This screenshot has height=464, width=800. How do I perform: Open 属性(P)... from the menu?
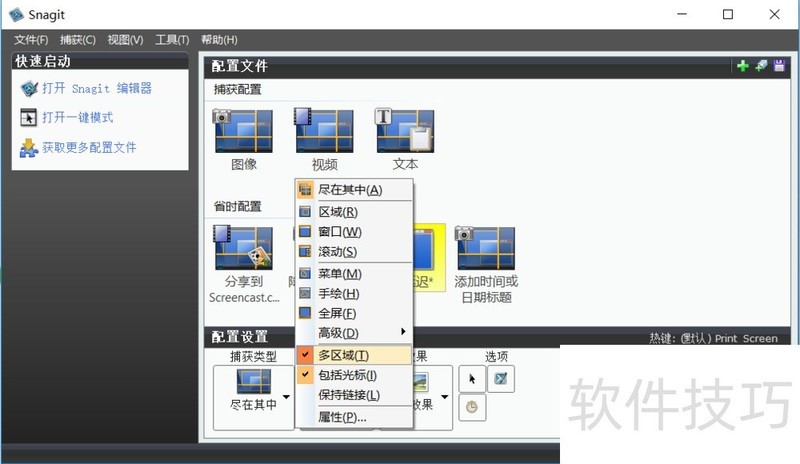click(x=354, y=417)
